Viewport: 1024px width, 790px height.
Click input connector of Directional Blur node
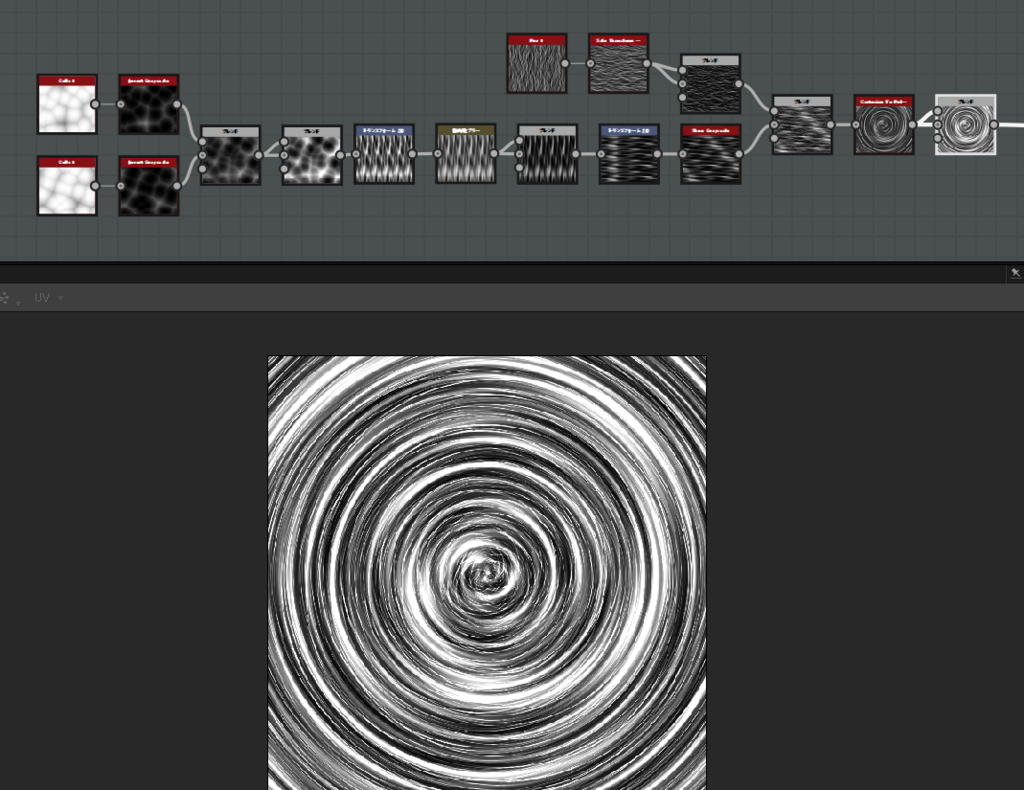438,154
